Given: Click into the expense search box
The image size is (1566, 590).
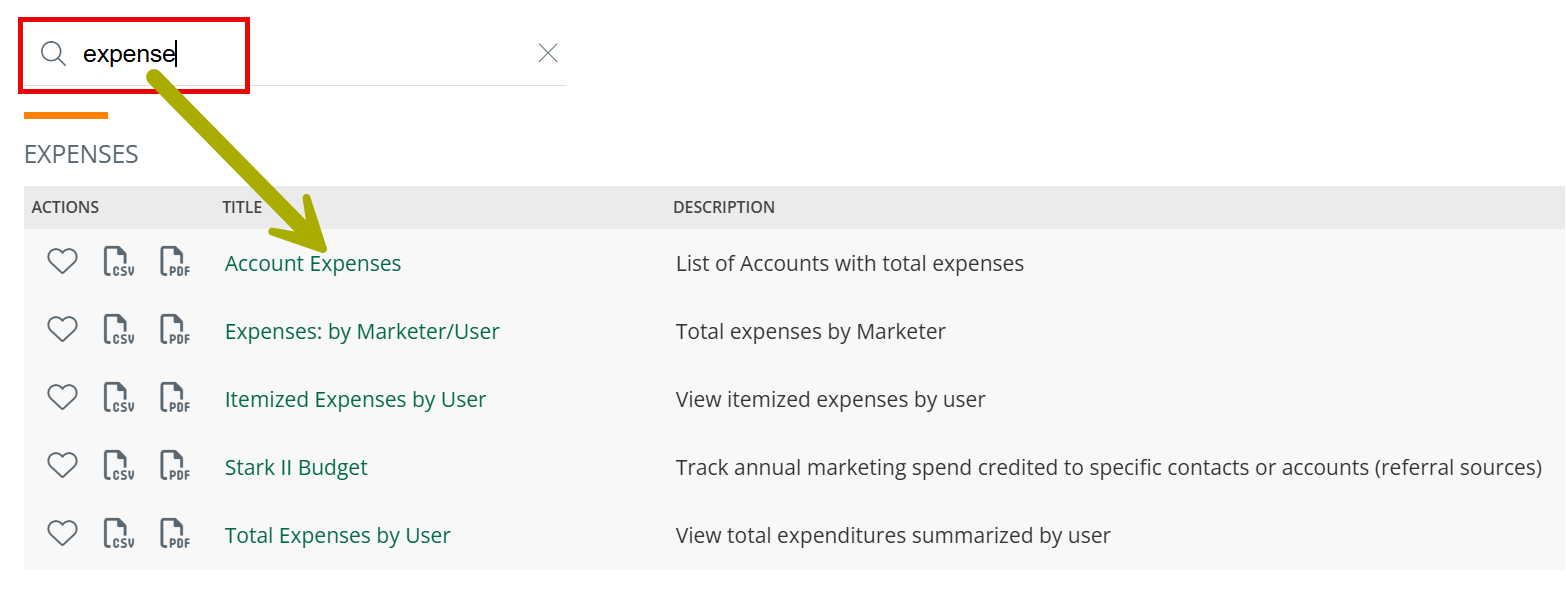Looking at the screenshot, I should click(x=300, y=54).
